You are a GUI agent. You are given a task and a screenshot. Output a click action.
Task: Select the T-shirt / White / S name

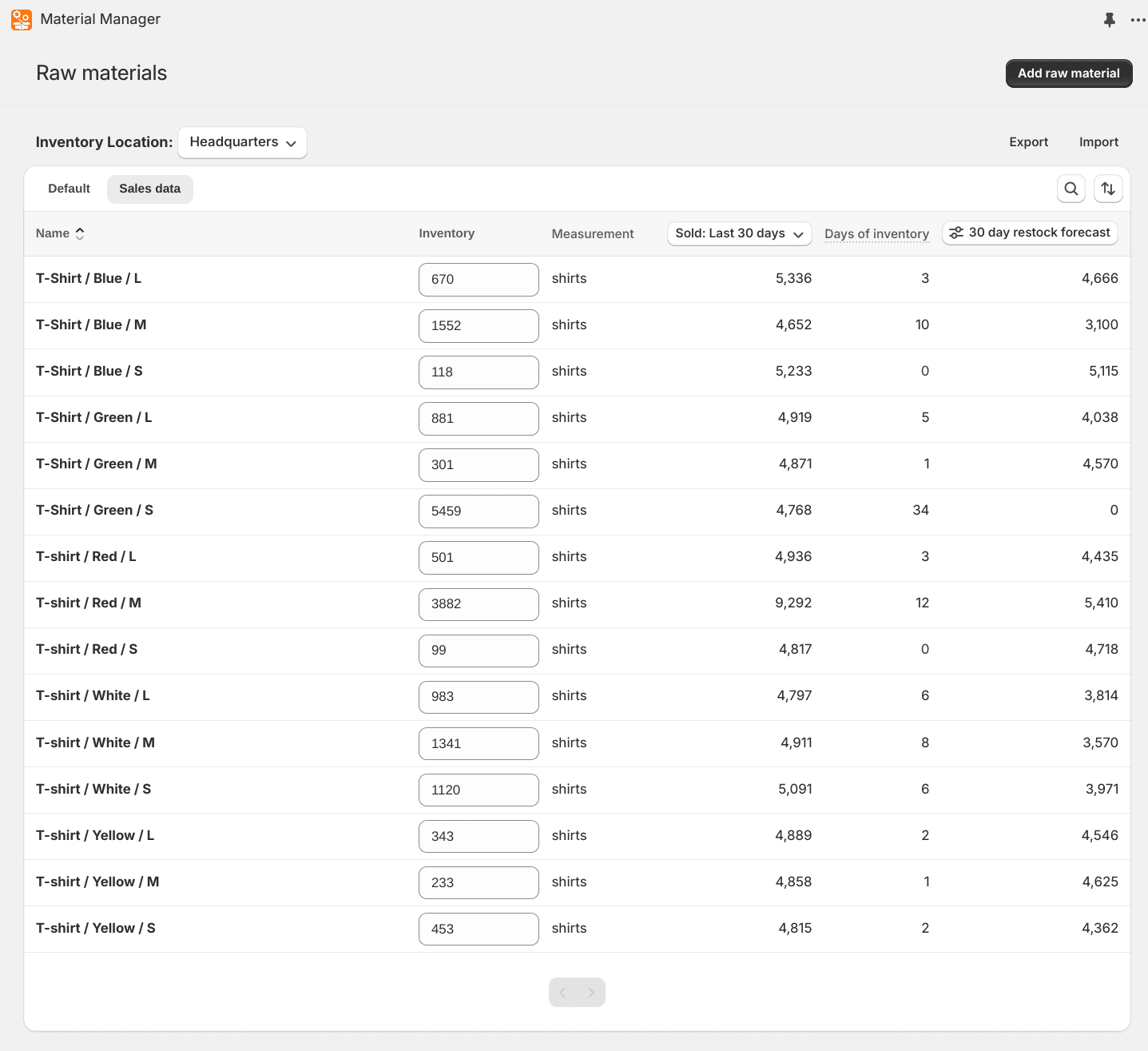click(93, 789)
